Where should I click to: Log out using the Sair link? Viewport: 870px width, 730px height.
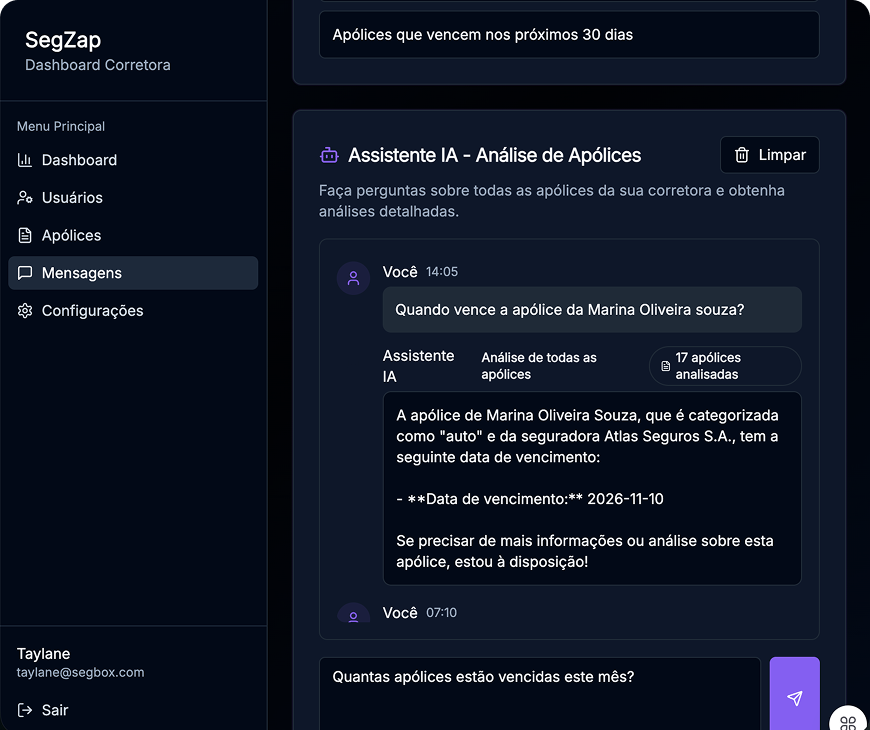pyautogui.click(x=43, y=710)
